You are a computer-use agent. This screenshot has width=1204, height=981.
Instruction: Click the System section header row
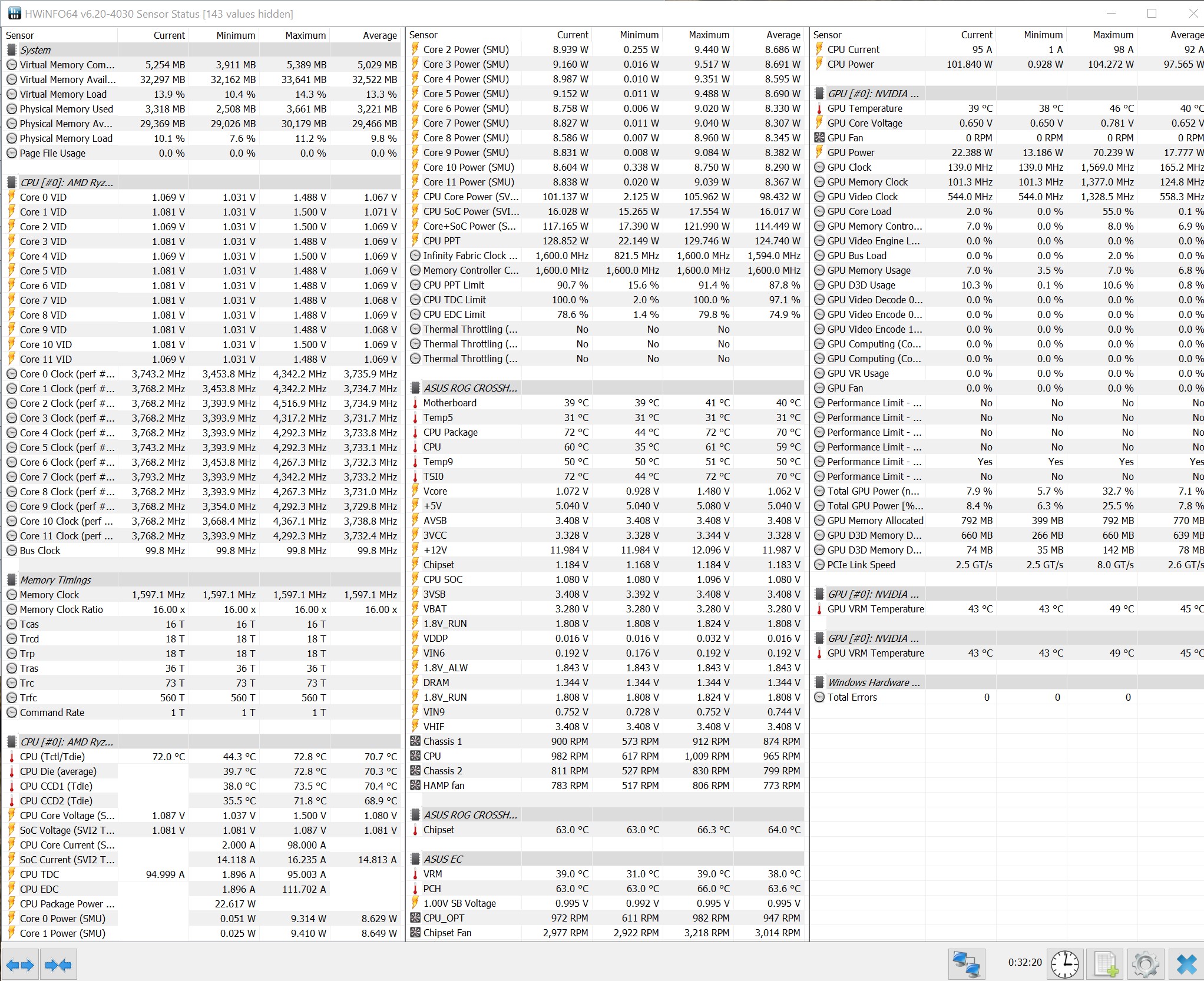[x=35, y=50]
